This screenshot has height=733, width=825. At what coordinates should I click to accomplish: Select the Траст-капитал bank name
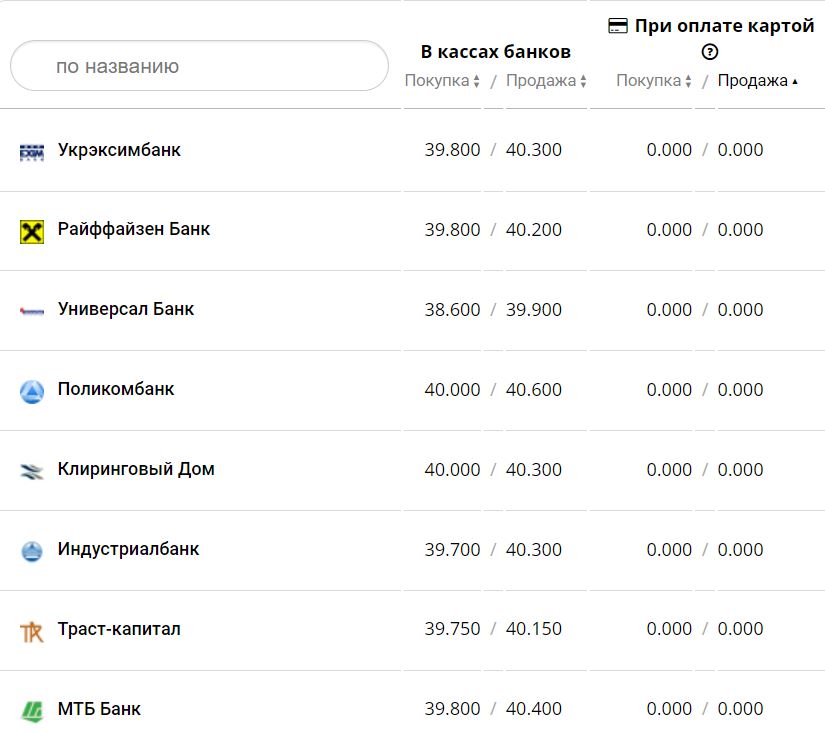[x=119, y=629]
